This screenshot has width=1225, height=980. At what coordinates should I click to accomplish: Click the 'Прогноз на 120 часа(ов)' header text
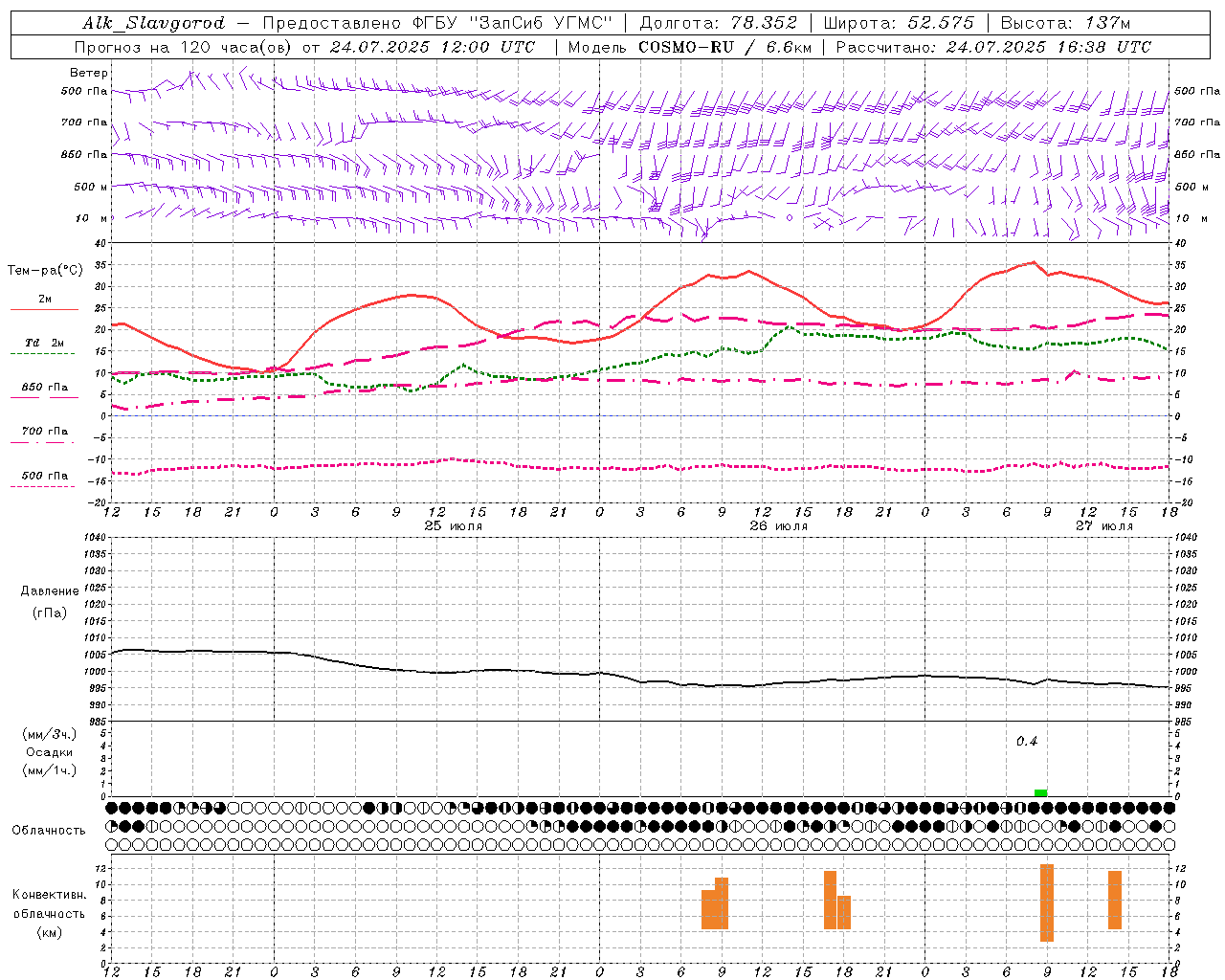click(185, 47)
